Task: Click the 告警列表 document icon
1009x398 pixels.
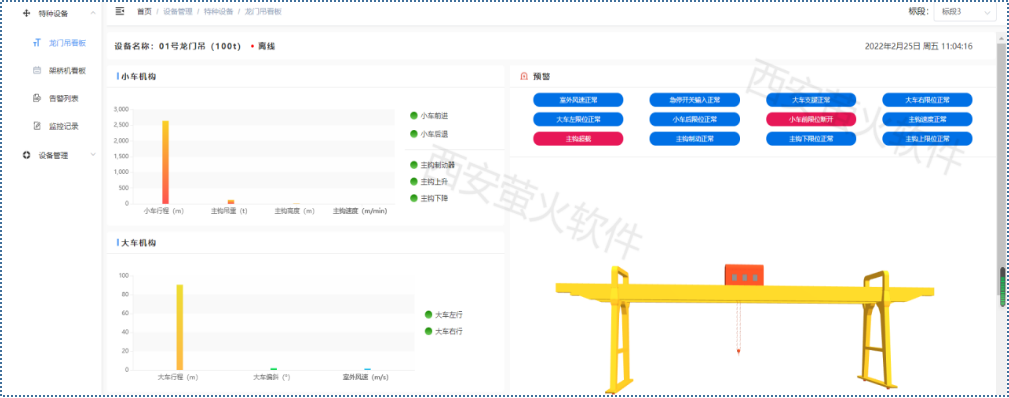Action: 37,99
